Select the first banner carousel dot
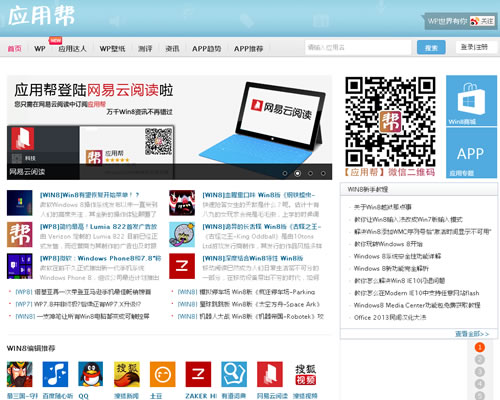This screenshot has width=500, height=400. pos(285,173)
